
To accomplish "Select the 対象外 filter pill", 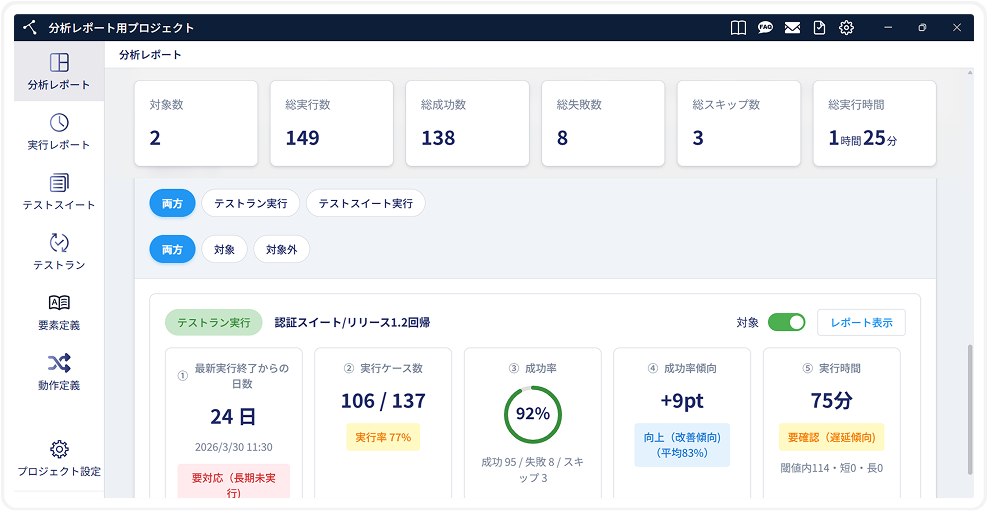I will click(281, 249).
